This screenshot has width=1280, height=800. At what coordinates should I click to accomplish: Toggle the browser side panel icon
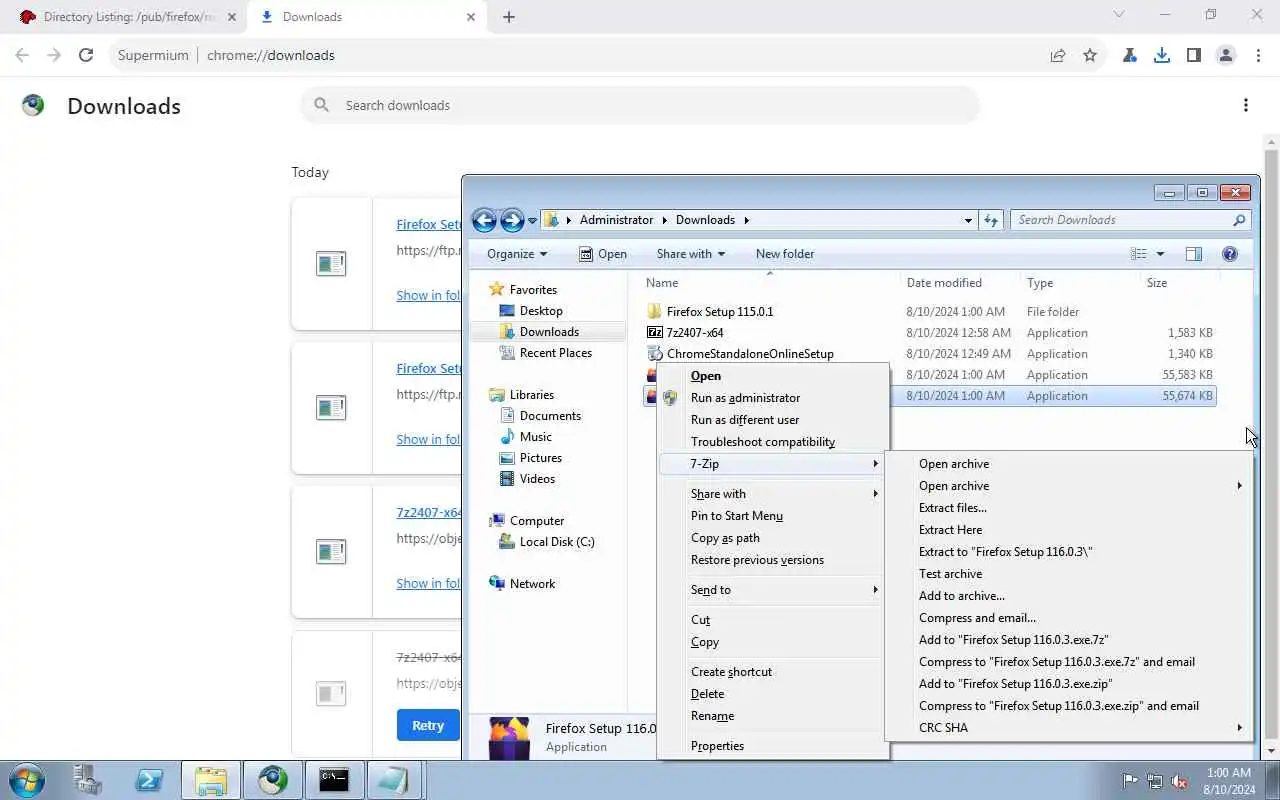click(1194, 55)
